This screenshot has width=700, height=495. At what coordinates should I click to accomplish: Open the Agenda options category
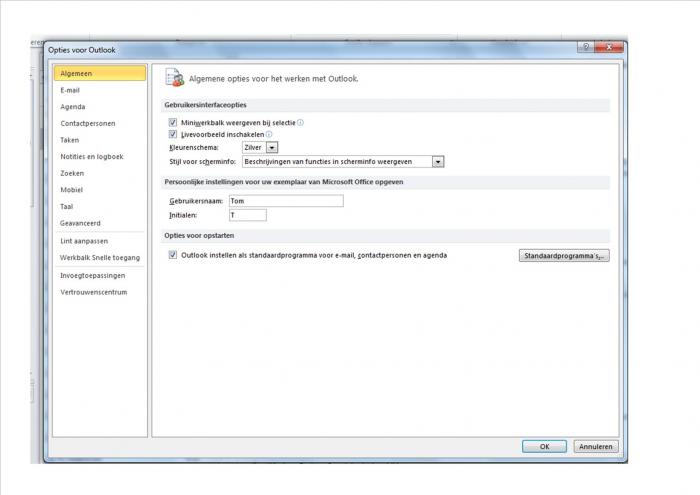73,107
